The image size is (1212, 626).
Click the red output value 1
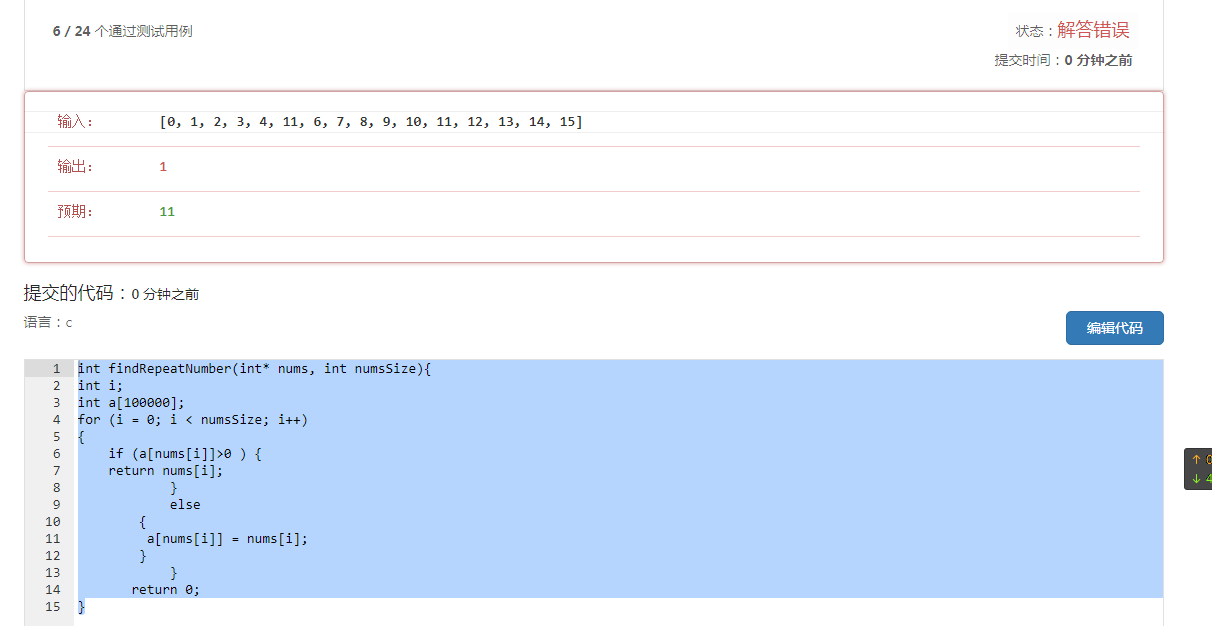pyautogui.click(x=163, y=167)
